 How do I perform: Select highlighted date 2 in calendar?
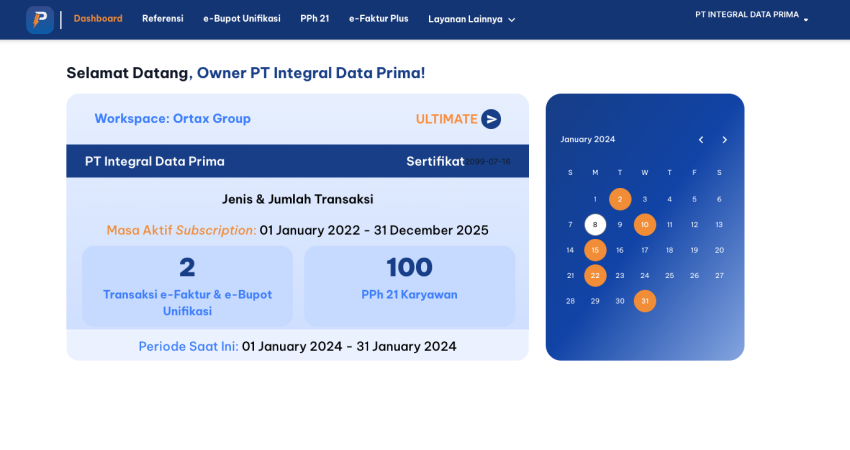tap(620, 199)
